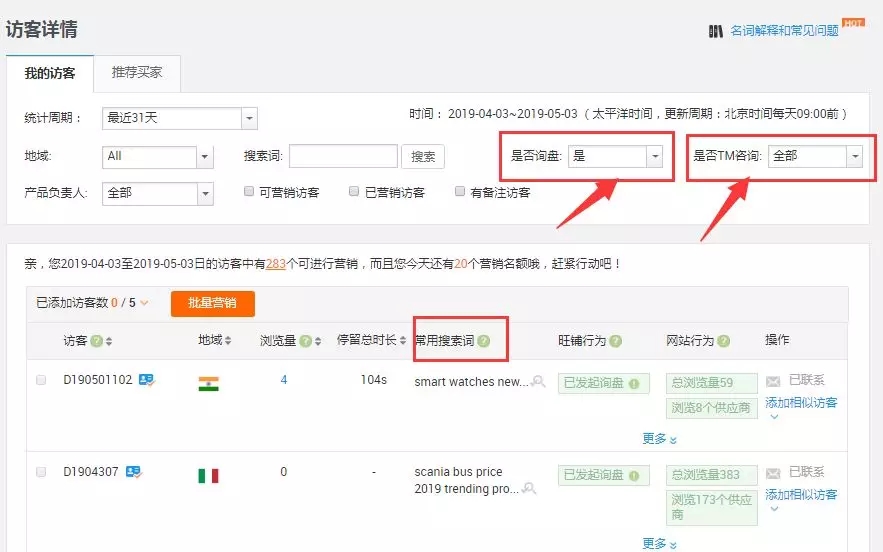Open contact card icon for visitor D1904307

click(x=134, y=472)
